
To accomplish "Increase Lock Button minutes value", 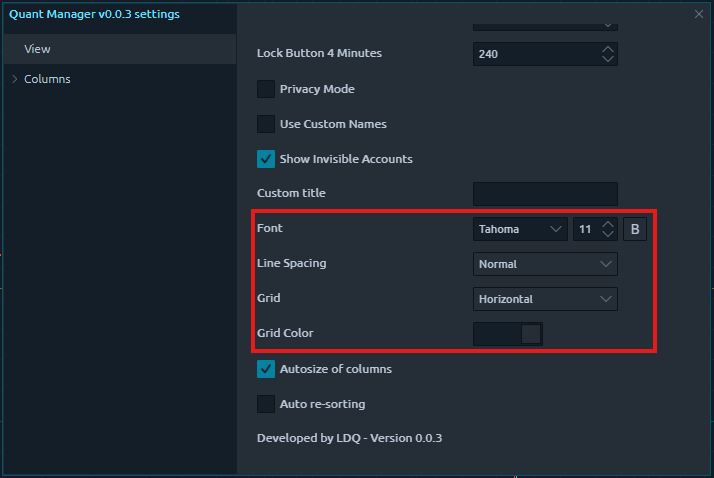I will point(607,48).
